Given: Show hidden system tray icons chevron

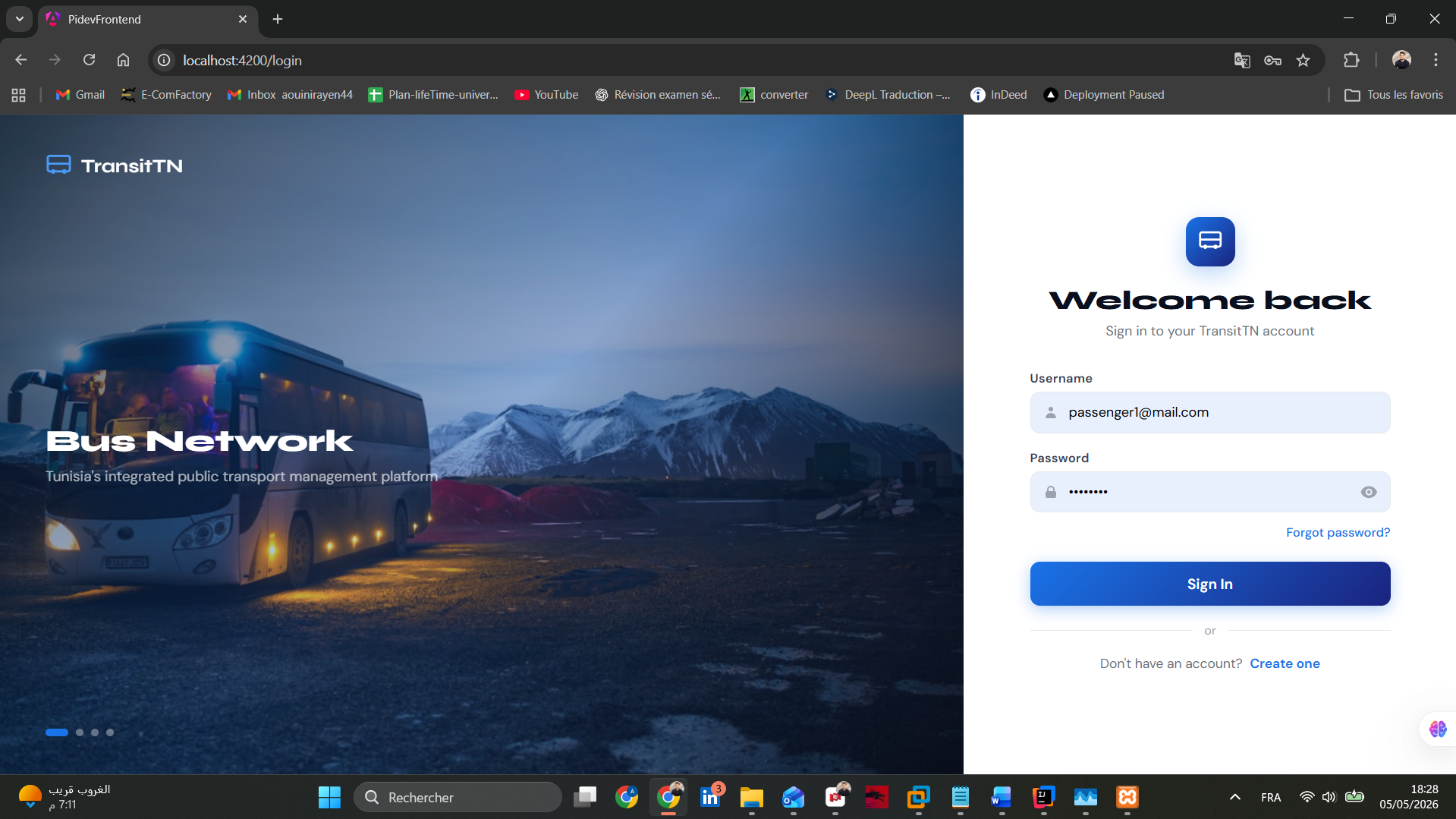Looking at the screenshot, I should click(x=1235, y=797).
